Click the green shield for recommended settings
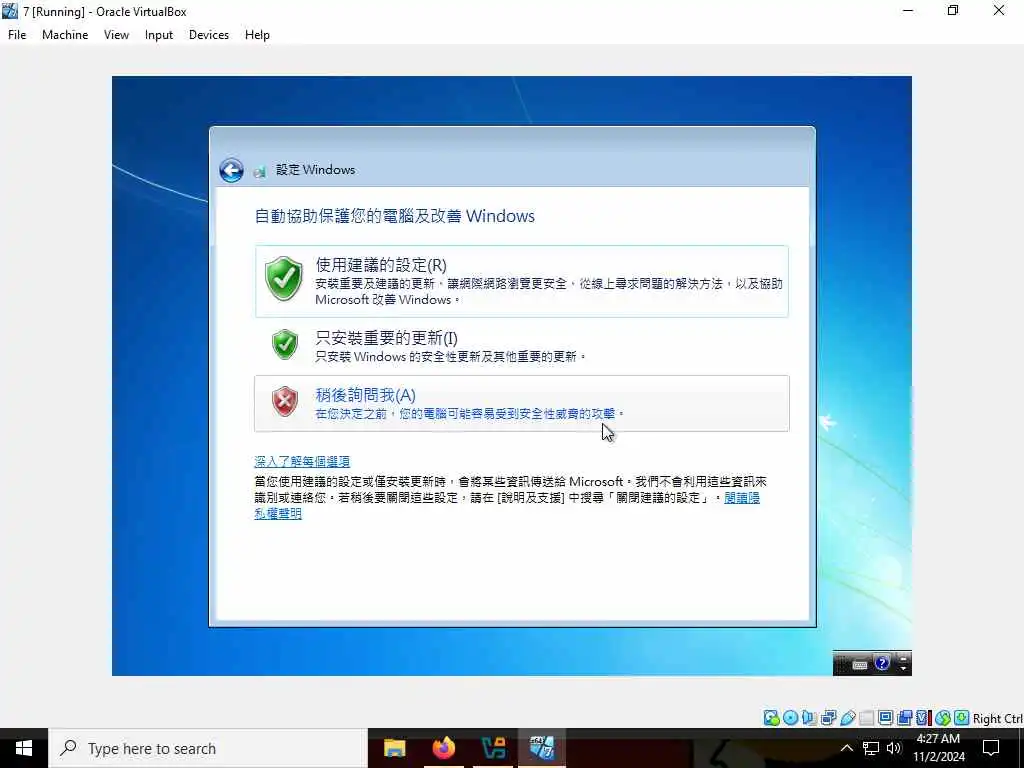Image resolution: width=1024 pixels, height=768 pixels. point(283,278)
